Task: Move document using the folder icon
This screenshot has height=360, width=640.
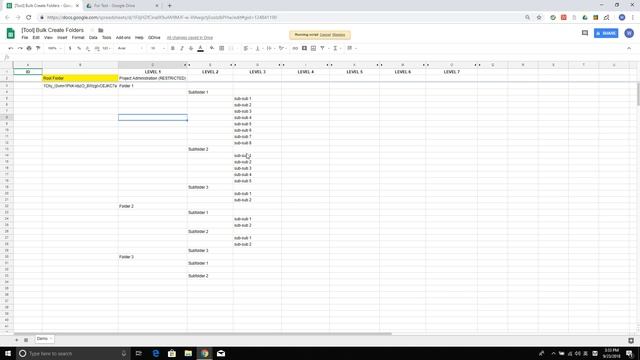Action: click(101, 30)
